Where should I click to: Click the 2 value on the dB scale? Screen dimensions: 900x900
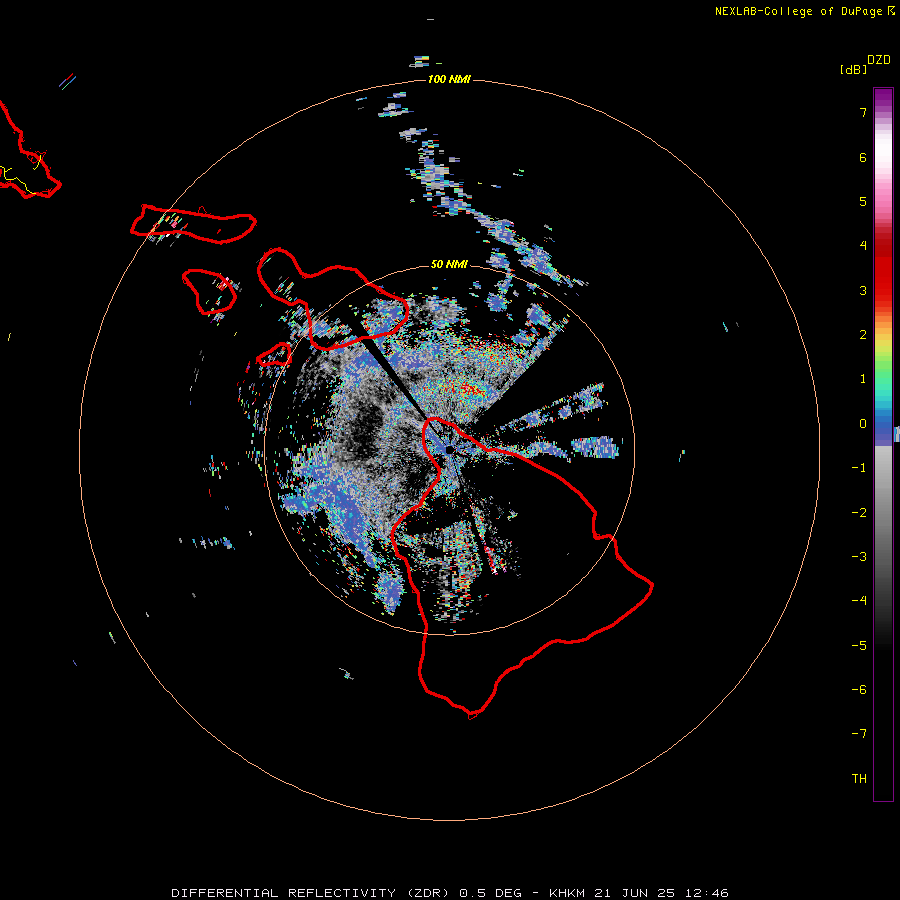click(863, 335)
